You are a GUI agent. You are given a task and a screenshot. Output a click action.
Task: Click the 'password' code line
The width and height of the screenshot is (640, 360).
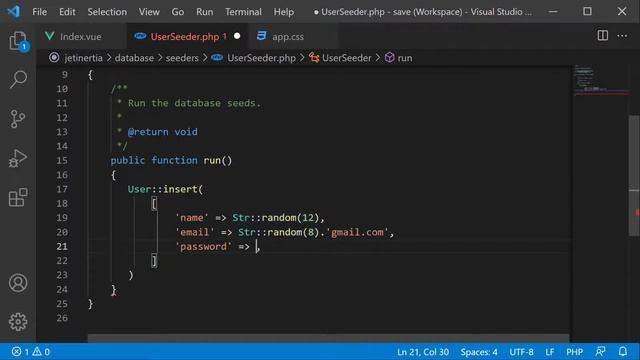point(218,247)
